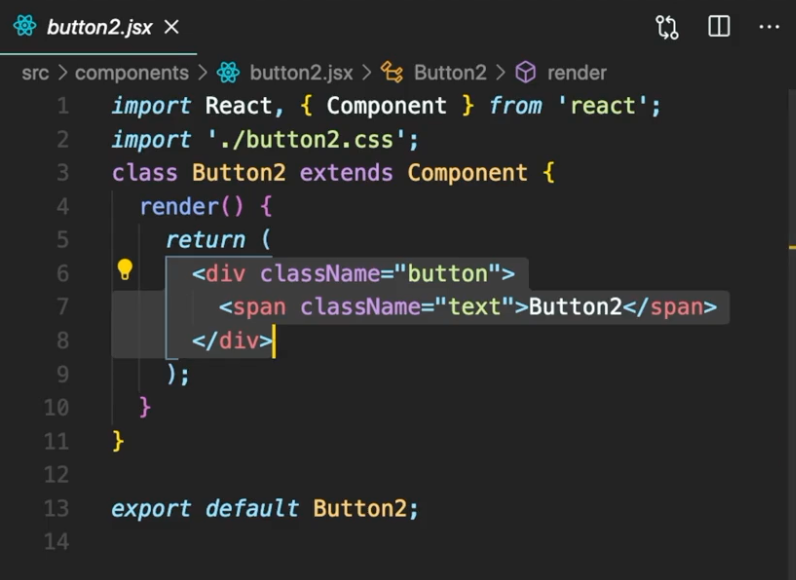This screenshot has height=580, width=796.
Task: Click line number 3 in gutter
Action: coord(63,173)
